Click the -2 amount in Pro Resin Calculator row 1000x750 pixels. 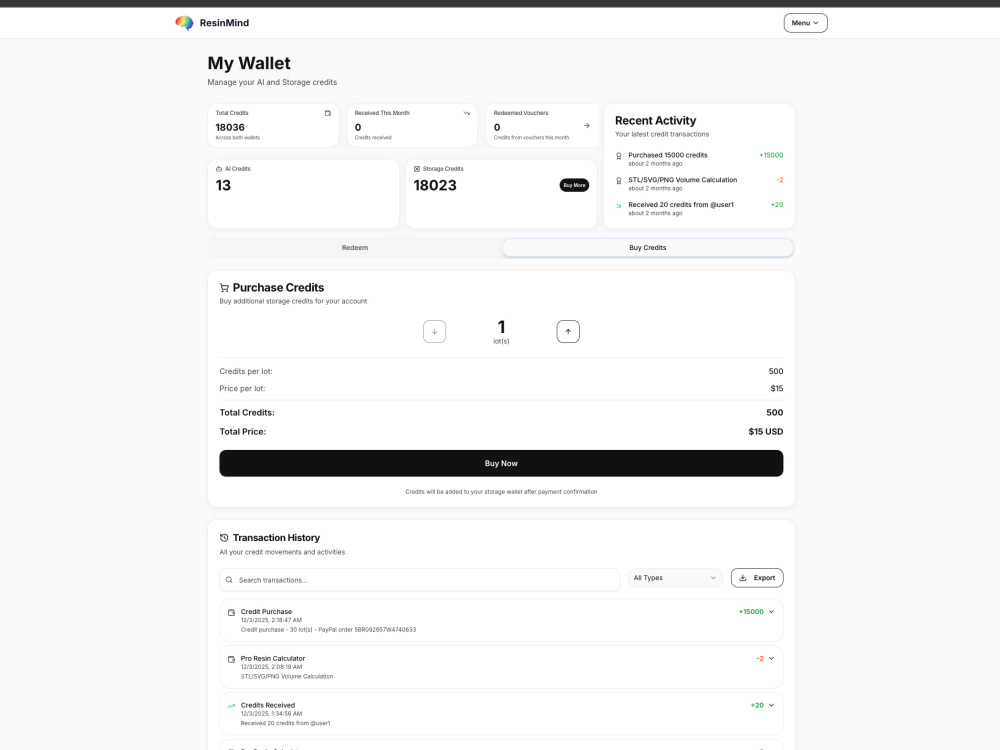tap(760, 659)
